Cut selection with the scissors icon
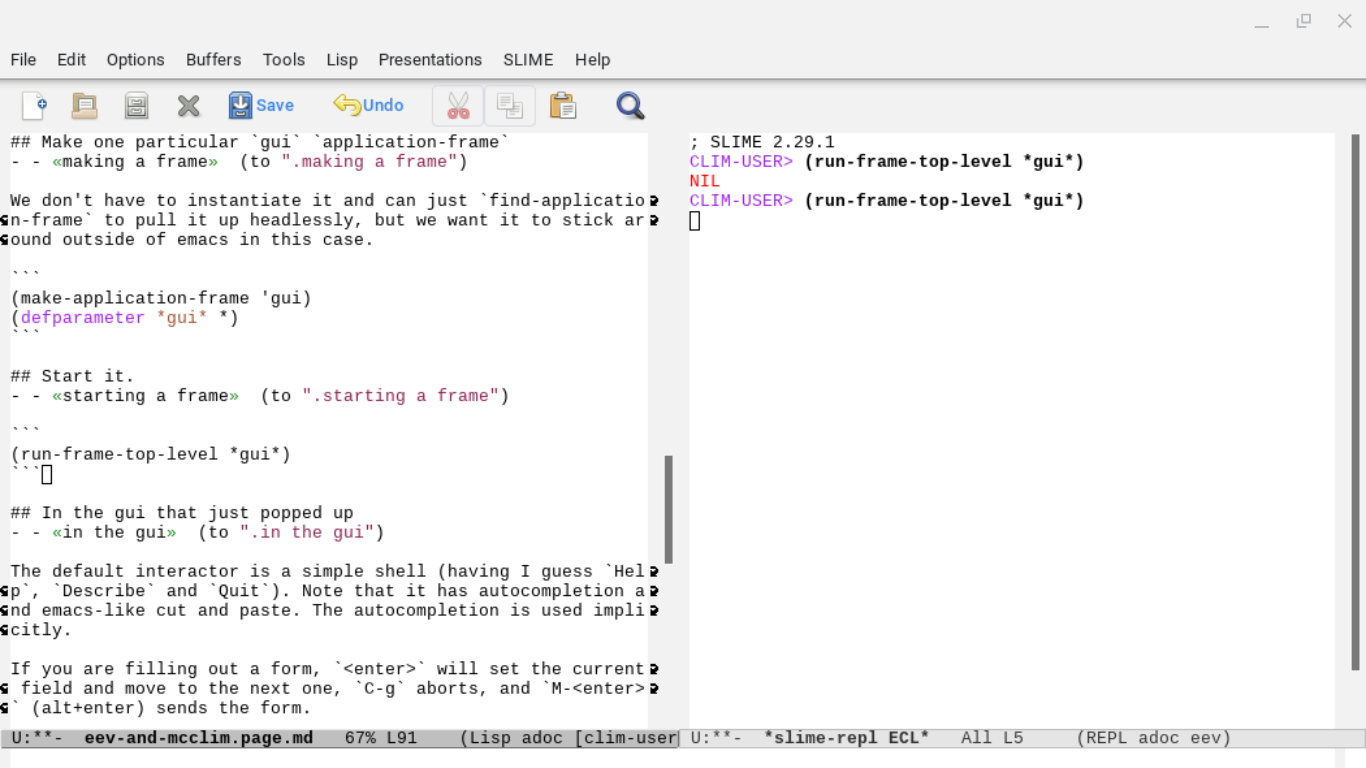This screenshot has height=768, width=1366. pos(458,105)
